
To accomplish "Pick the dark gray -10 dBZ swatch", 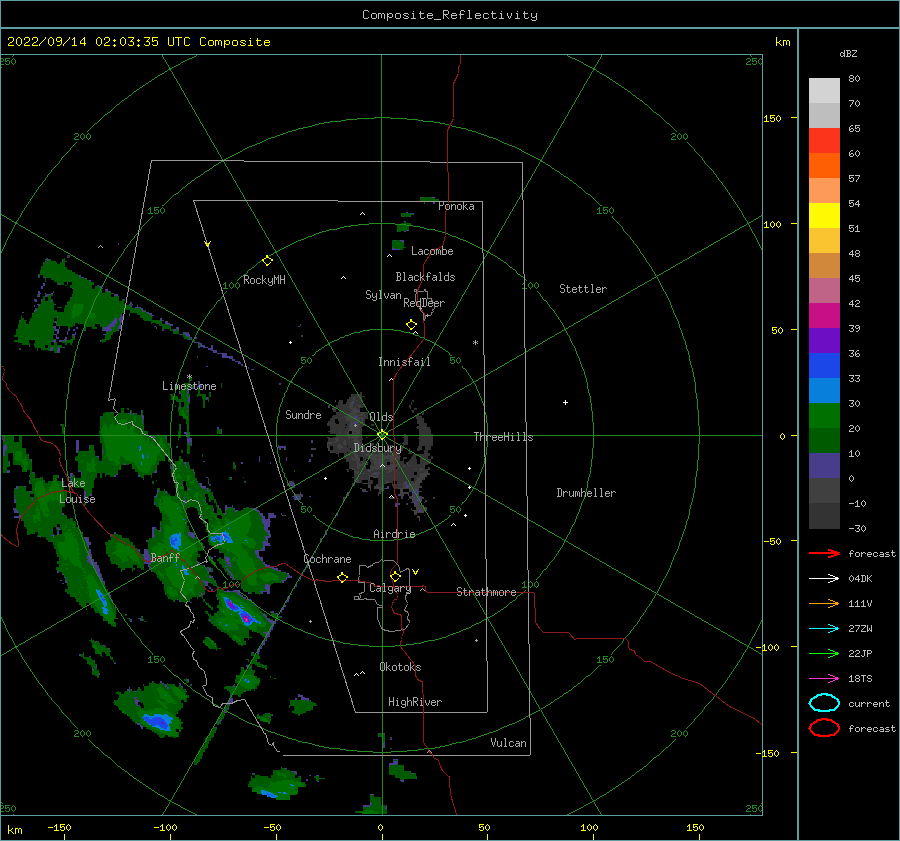I will pyautogui.click(x=824, y=515).
